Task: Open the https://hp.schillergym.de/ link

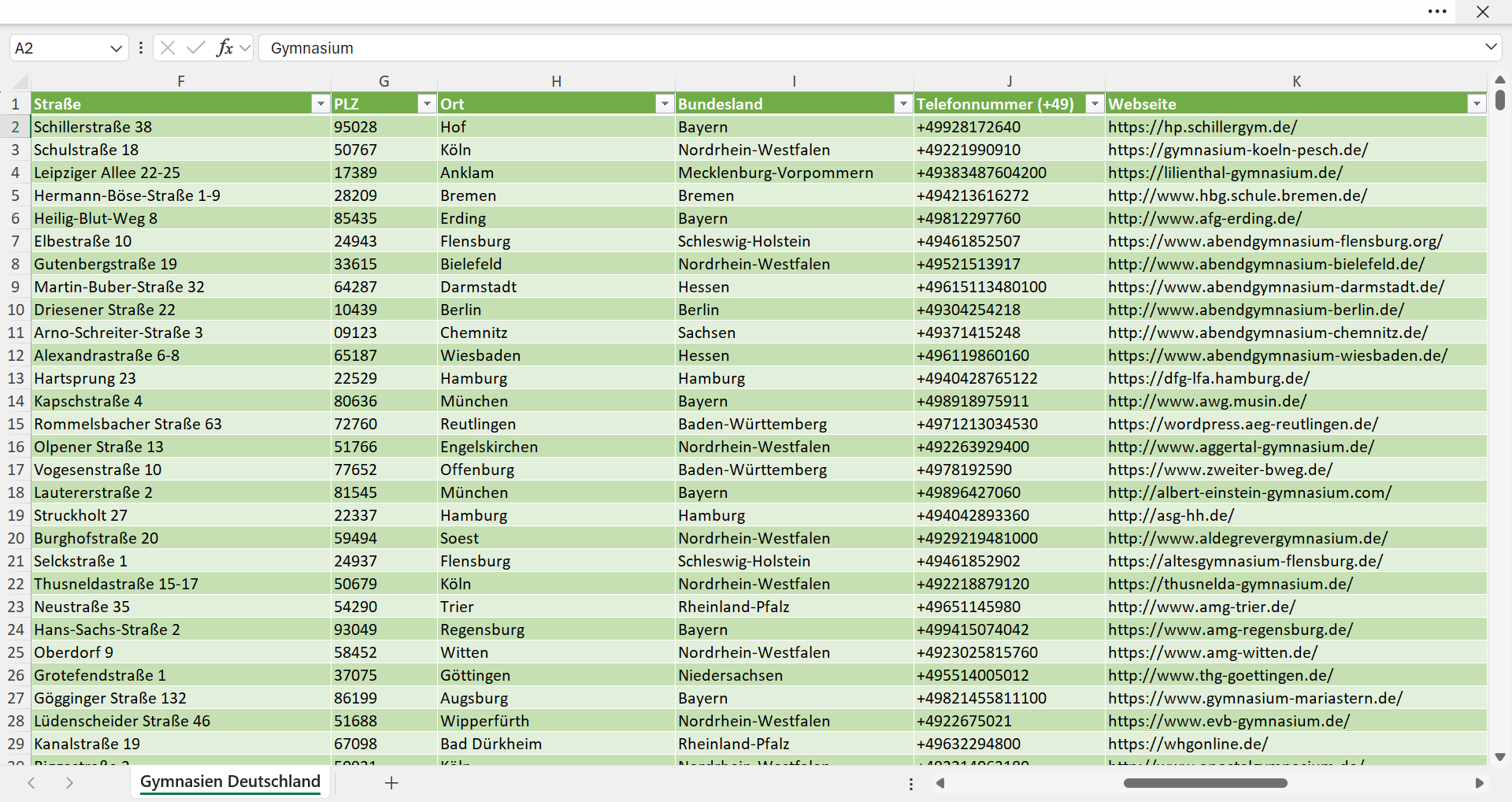Action: (1202, 127)
